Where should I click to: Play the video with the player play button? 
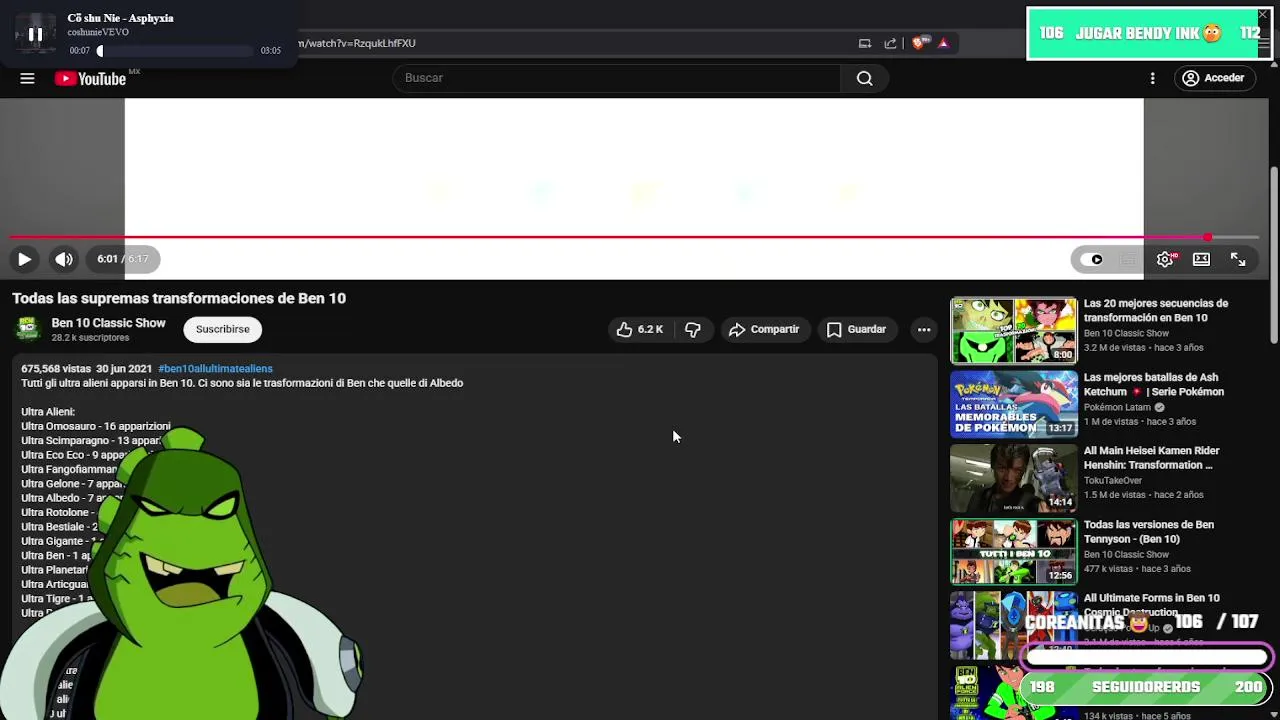(x=24, y=259)
